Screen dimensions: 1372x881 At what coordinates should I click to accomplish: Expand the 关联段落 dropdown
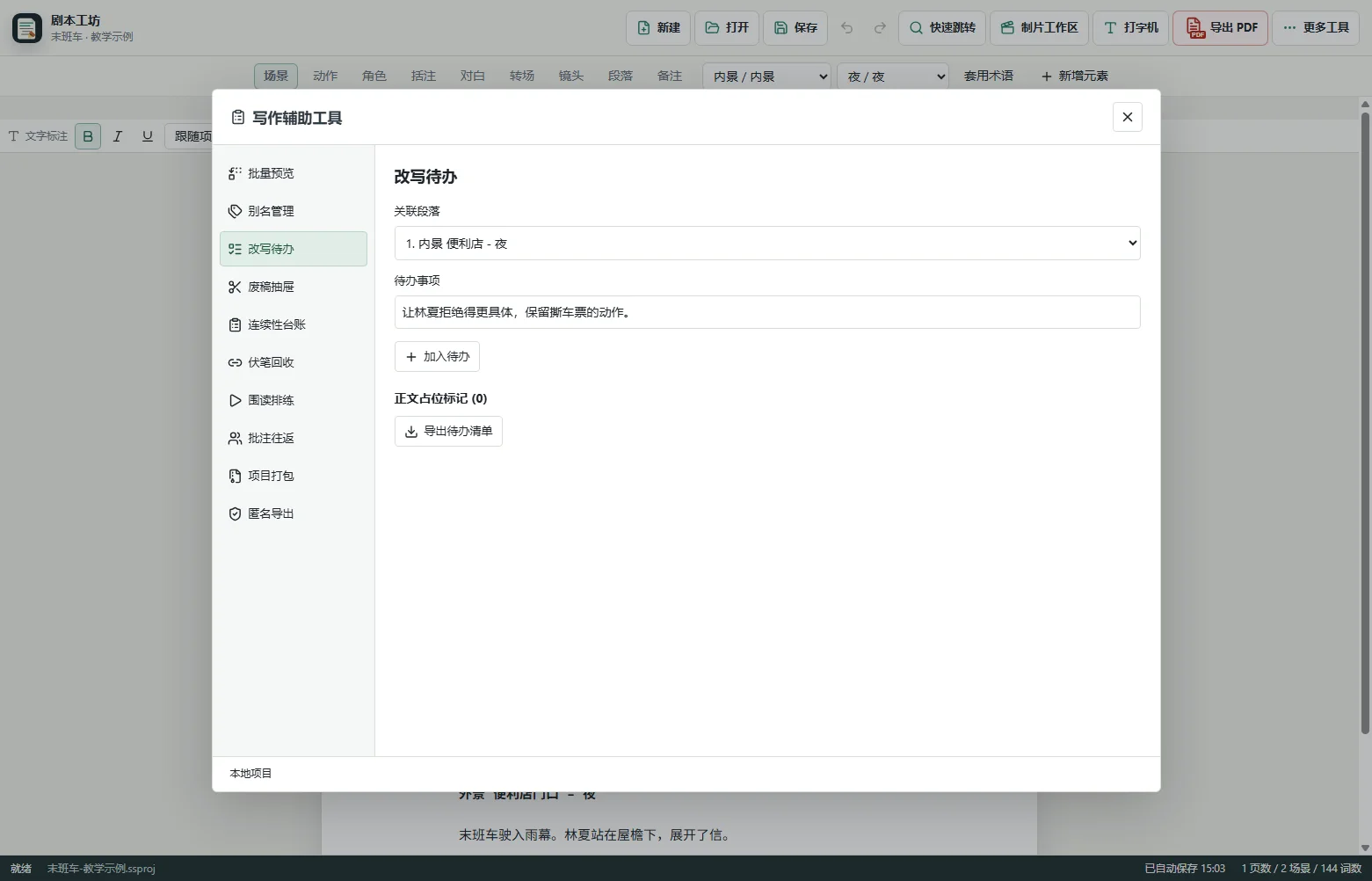[x=767, y=244]
